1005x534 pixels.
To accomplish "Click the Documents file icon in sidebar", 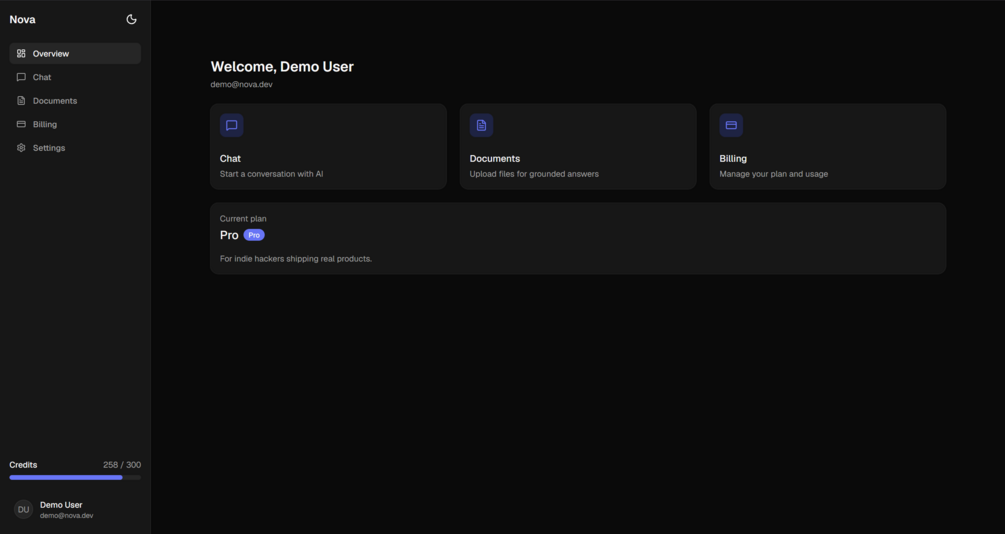I will pos(21,101).
